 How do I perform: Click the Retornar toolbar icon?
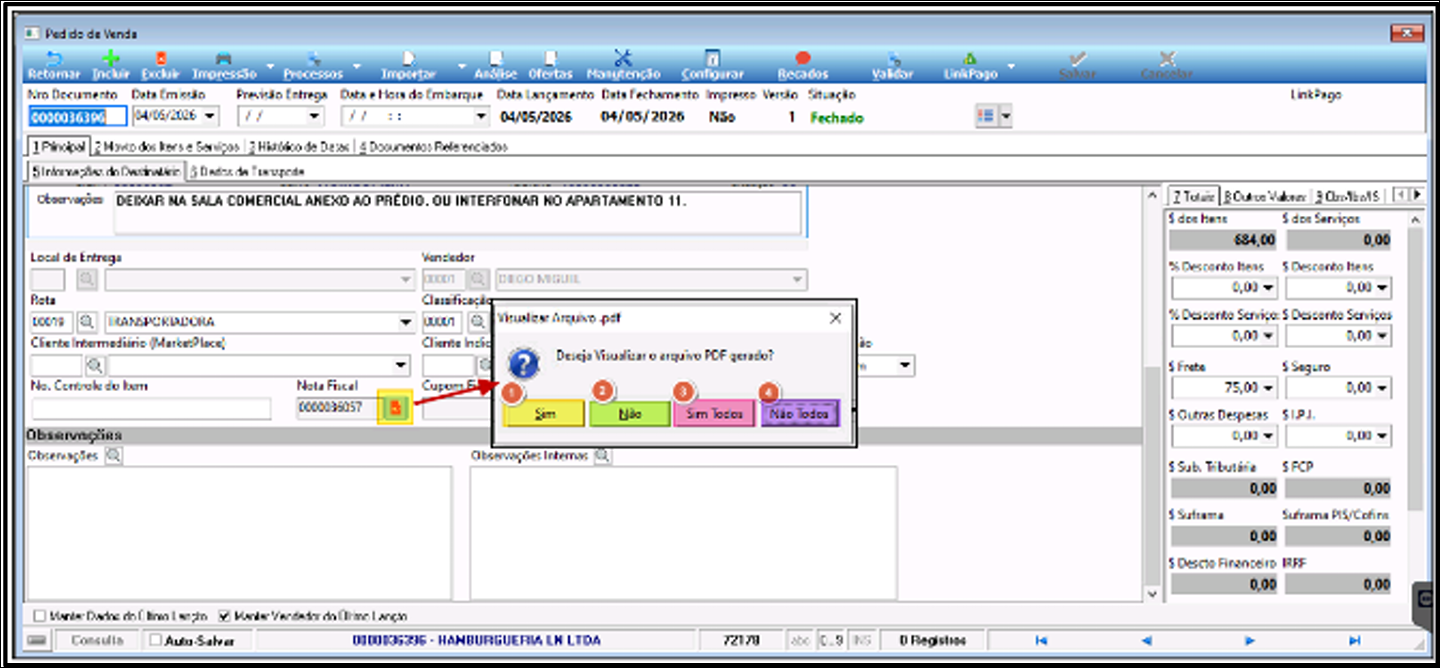53,66
